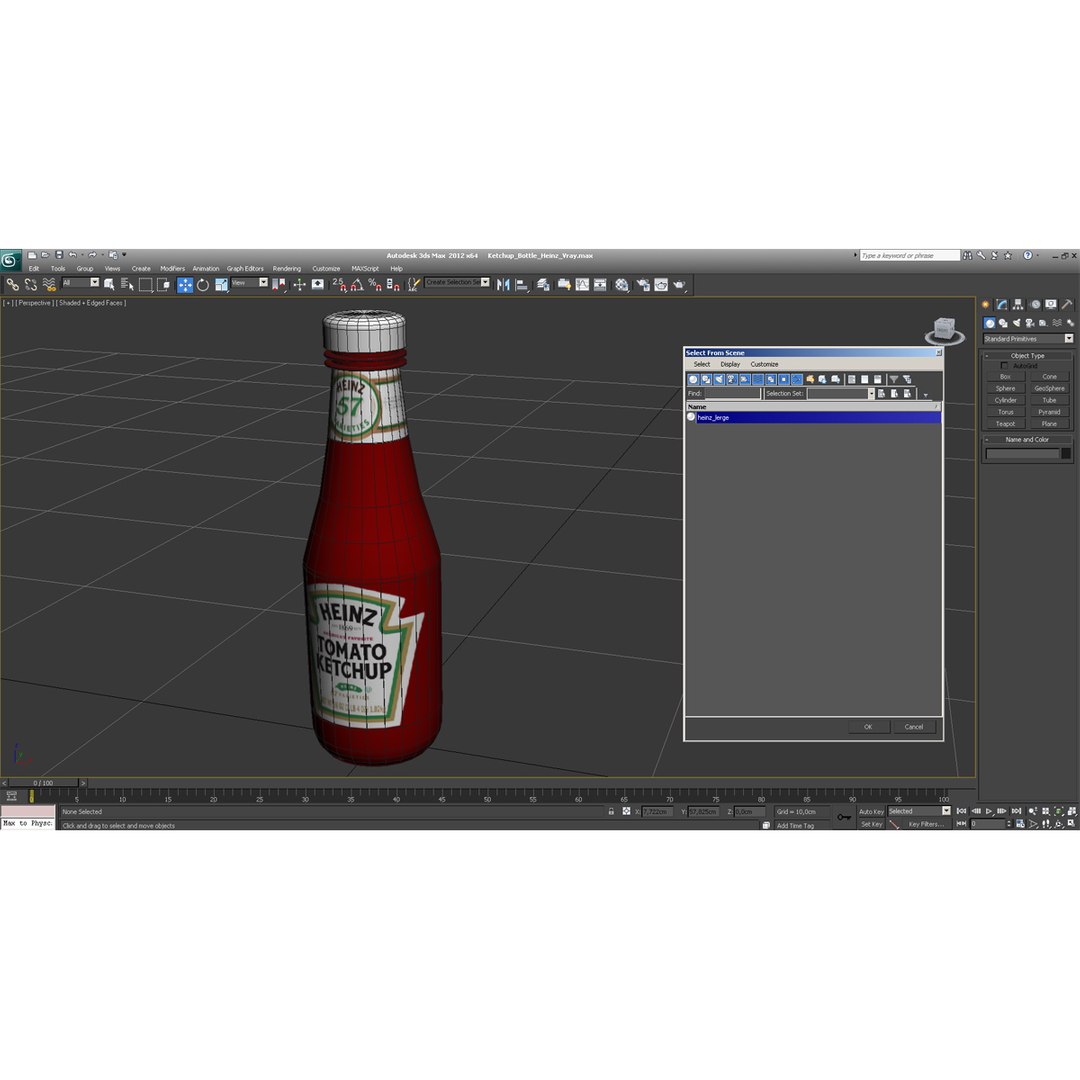Activate the Select and Move tool

tap(185, 284)
